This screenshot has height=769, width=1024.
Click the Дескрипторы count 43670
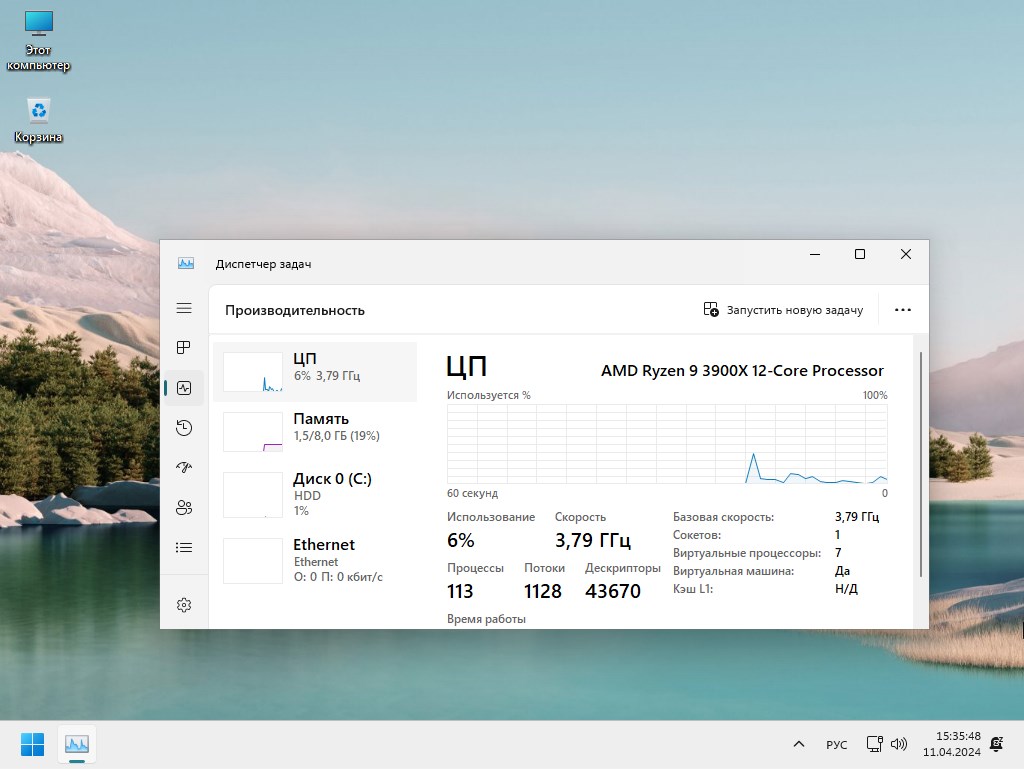click(x=613, y=591)
